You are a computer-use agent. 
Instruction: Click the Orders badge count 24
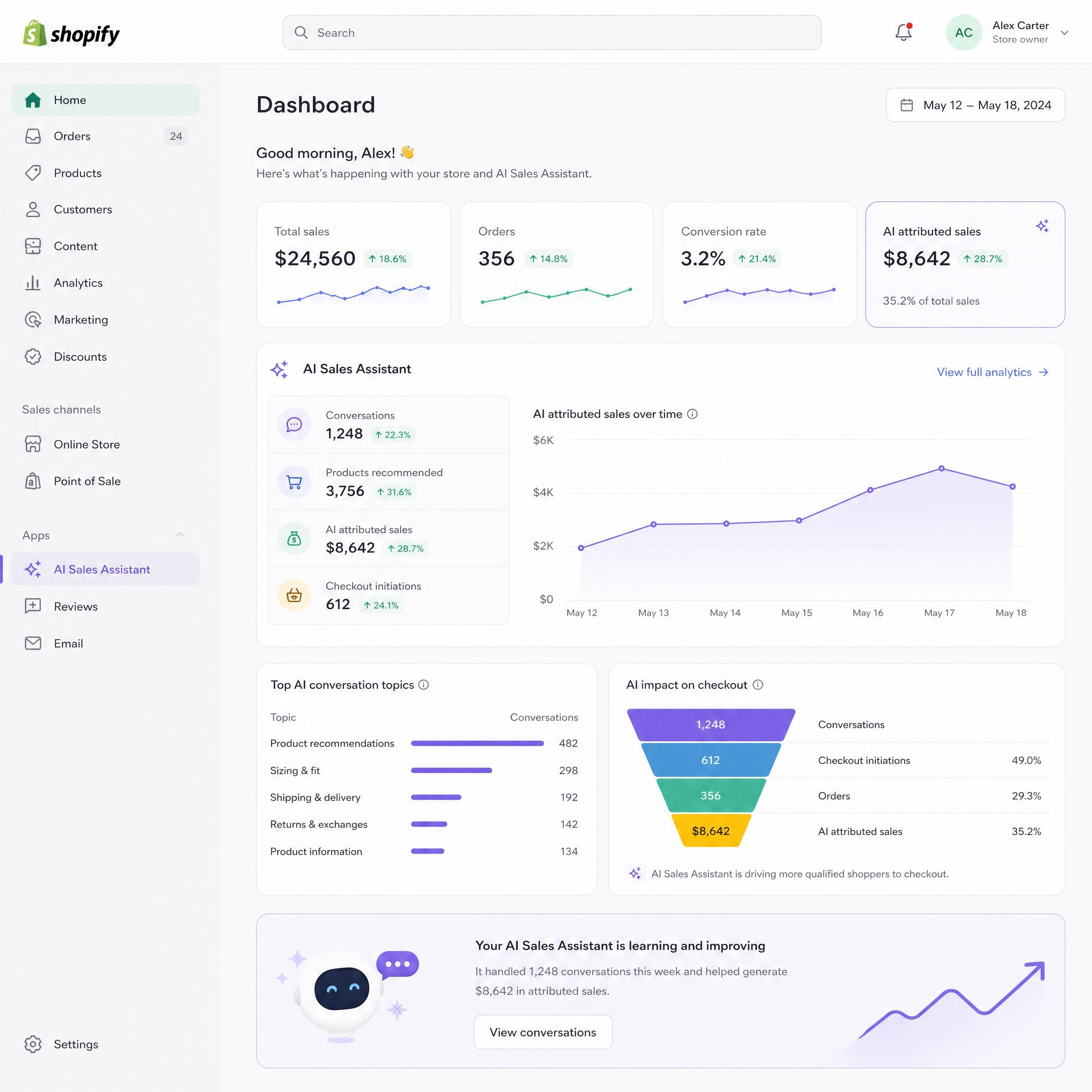click(x=176, y=136)
